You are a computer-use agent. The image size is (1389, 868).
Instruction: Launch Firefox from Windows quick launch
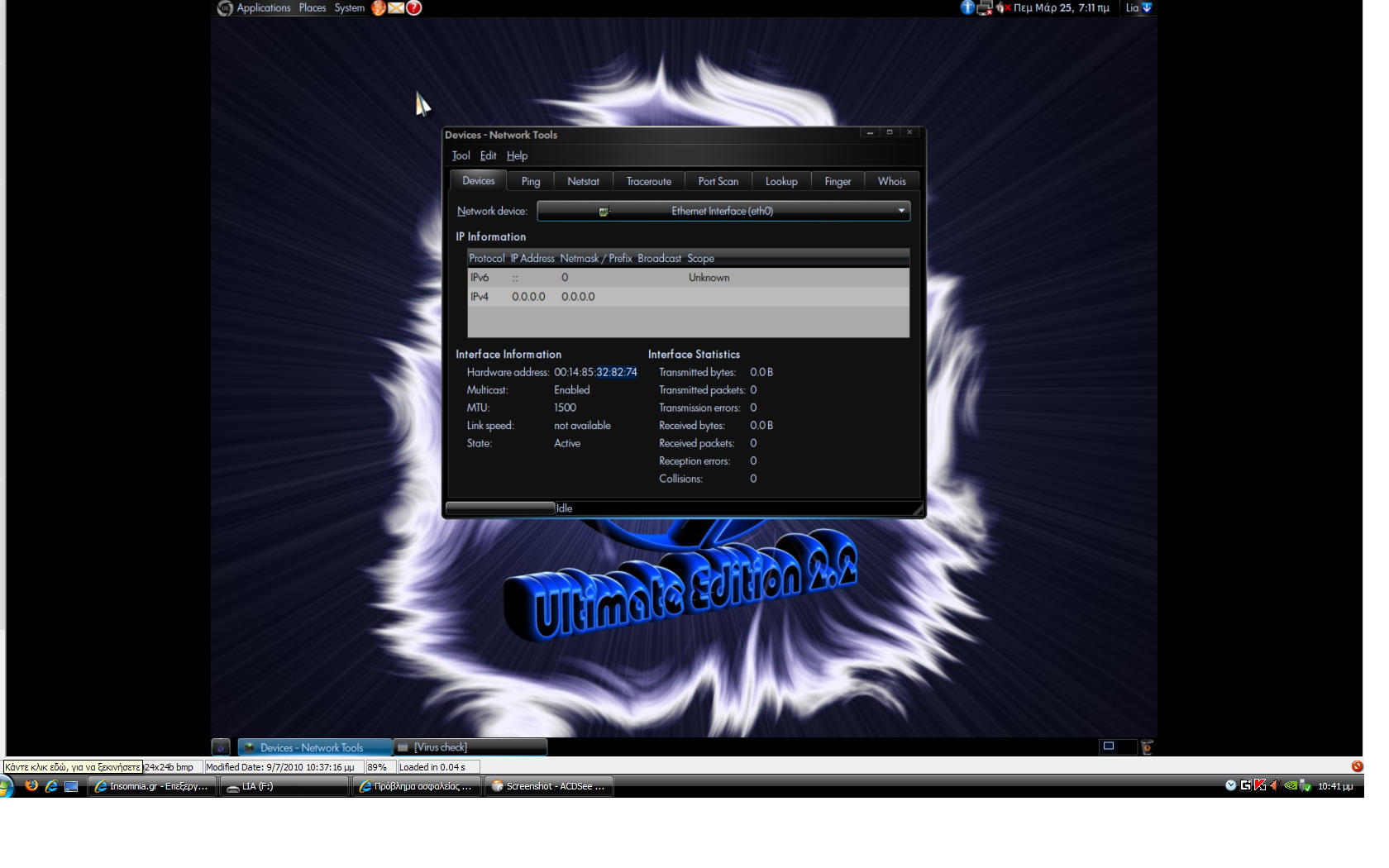click(x=31, y=786)
